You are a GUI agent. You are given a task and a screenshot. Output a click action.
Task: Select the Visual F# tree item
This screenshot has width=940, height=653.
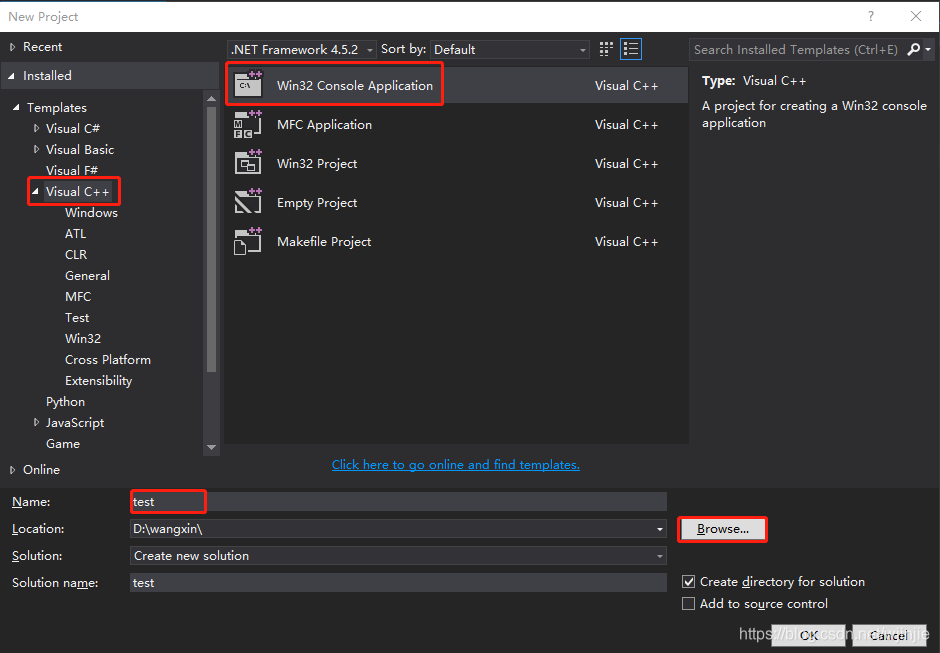71,171
